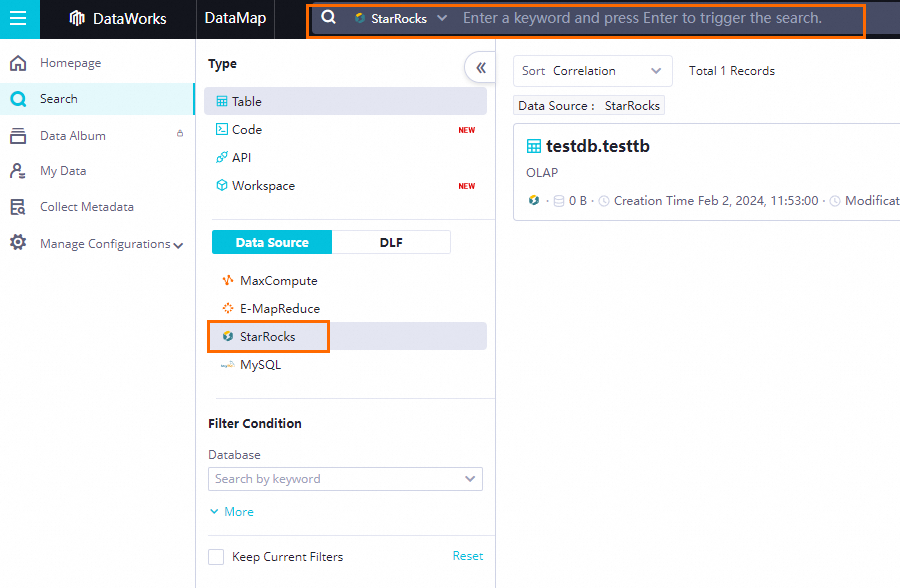This screenshot has width=900, height=588.
Task: Click the Data Source: StarRocks filter tag
Action: click(x=589, y=106)
